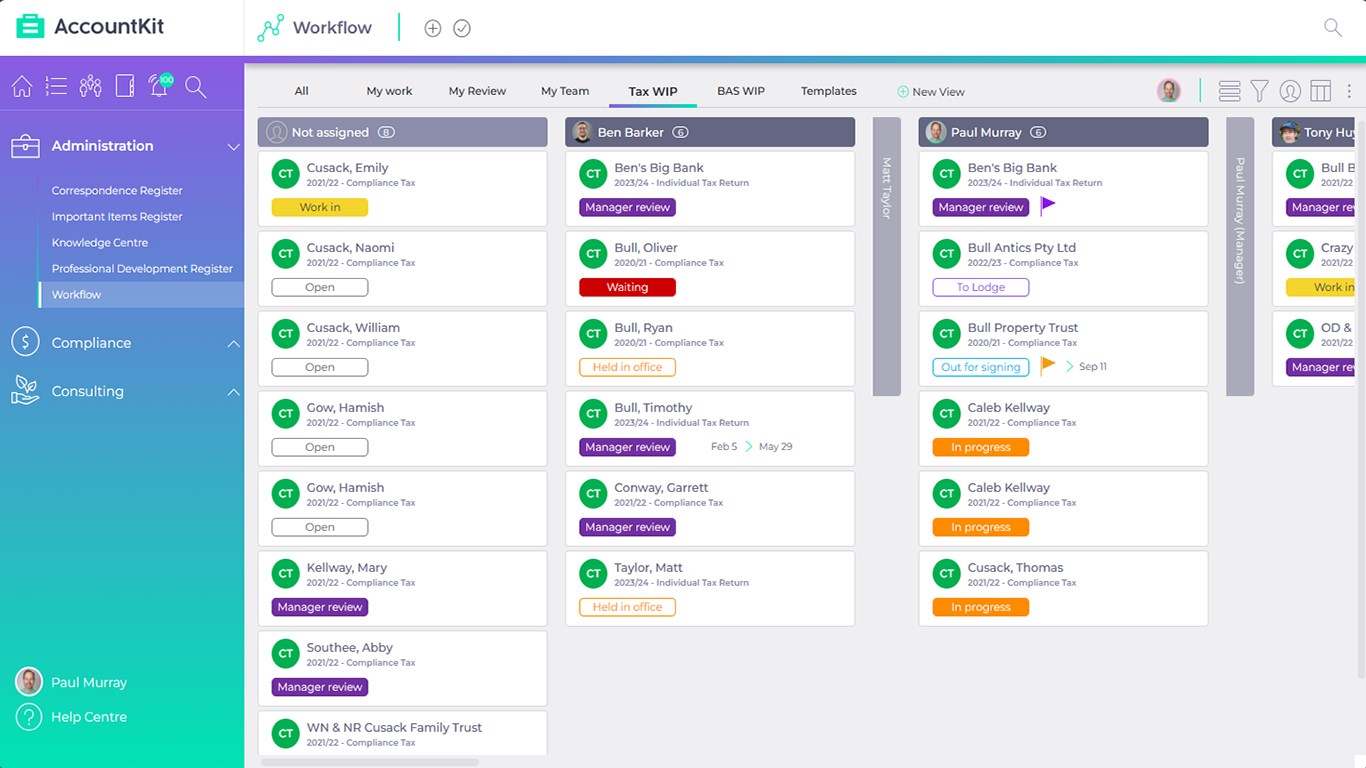Image resolution: width=1366 pixels, height=768 pixels.
Task: Click the column layout icon in toolbar
Action: 1321,91
